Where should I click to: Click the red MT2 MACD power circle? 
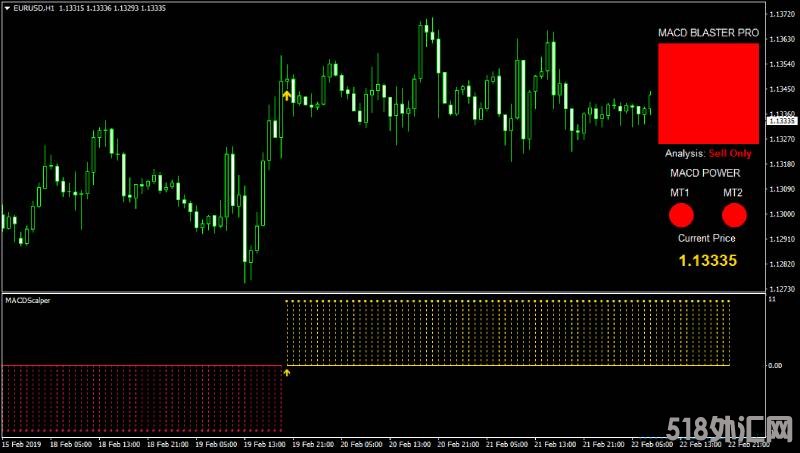734,215
